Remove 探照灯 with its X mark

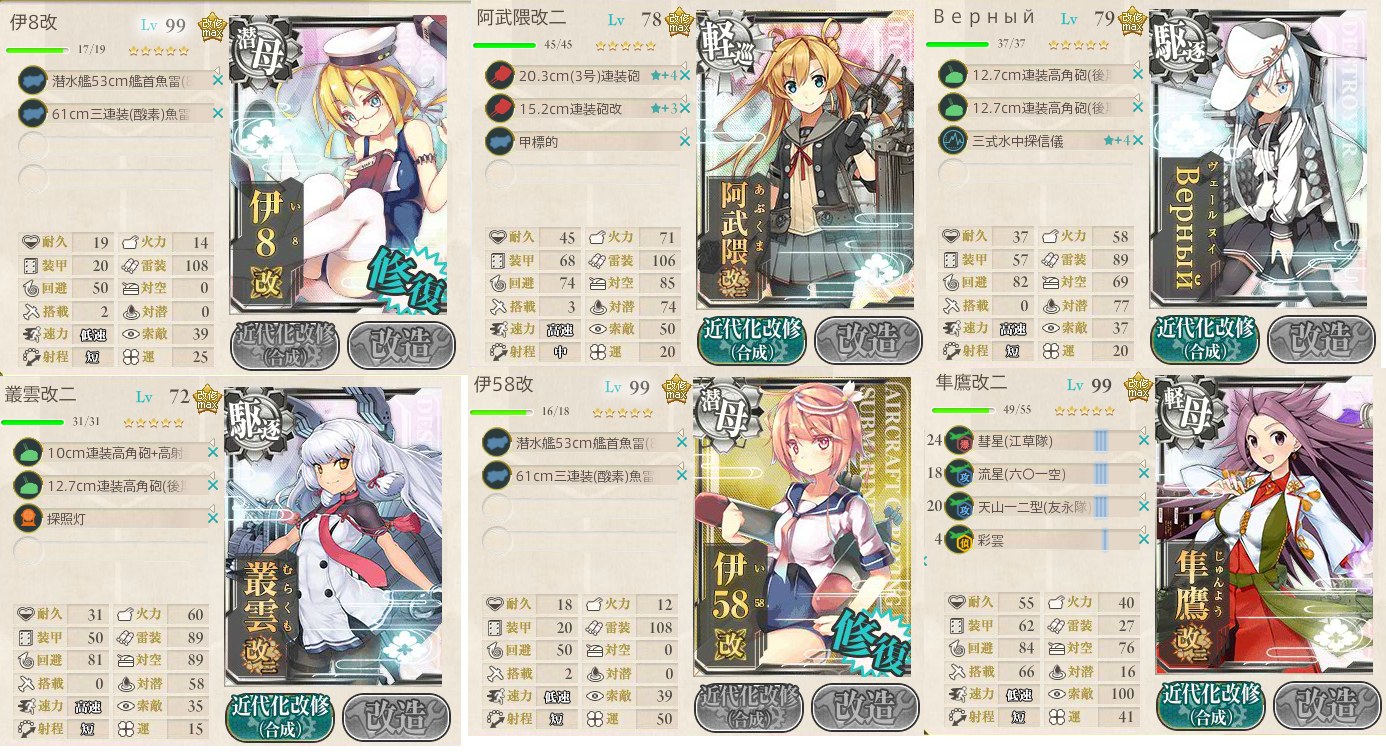(213, 518)
